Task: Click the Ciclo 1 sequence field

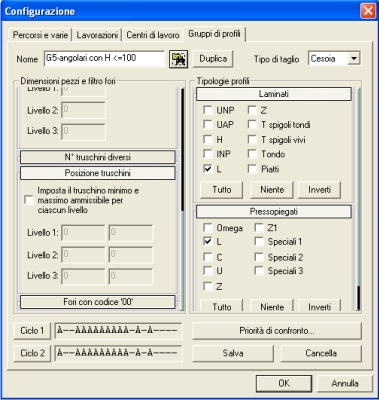Action: [x=118, y=331]
